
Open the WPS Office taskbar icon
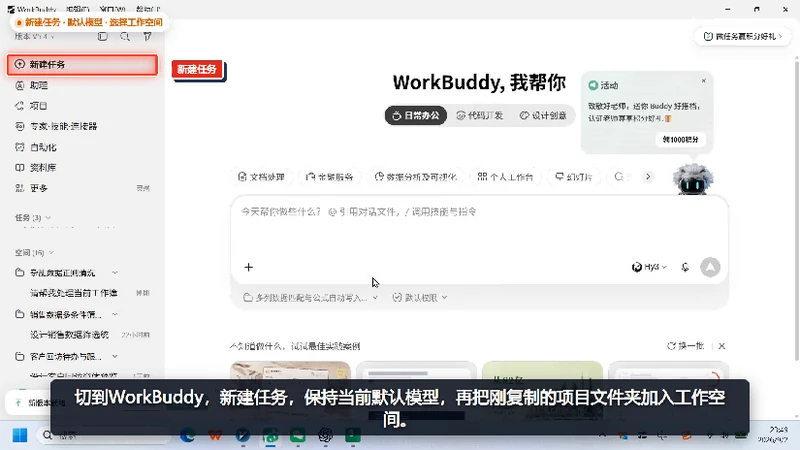click(x=215, y=435)
